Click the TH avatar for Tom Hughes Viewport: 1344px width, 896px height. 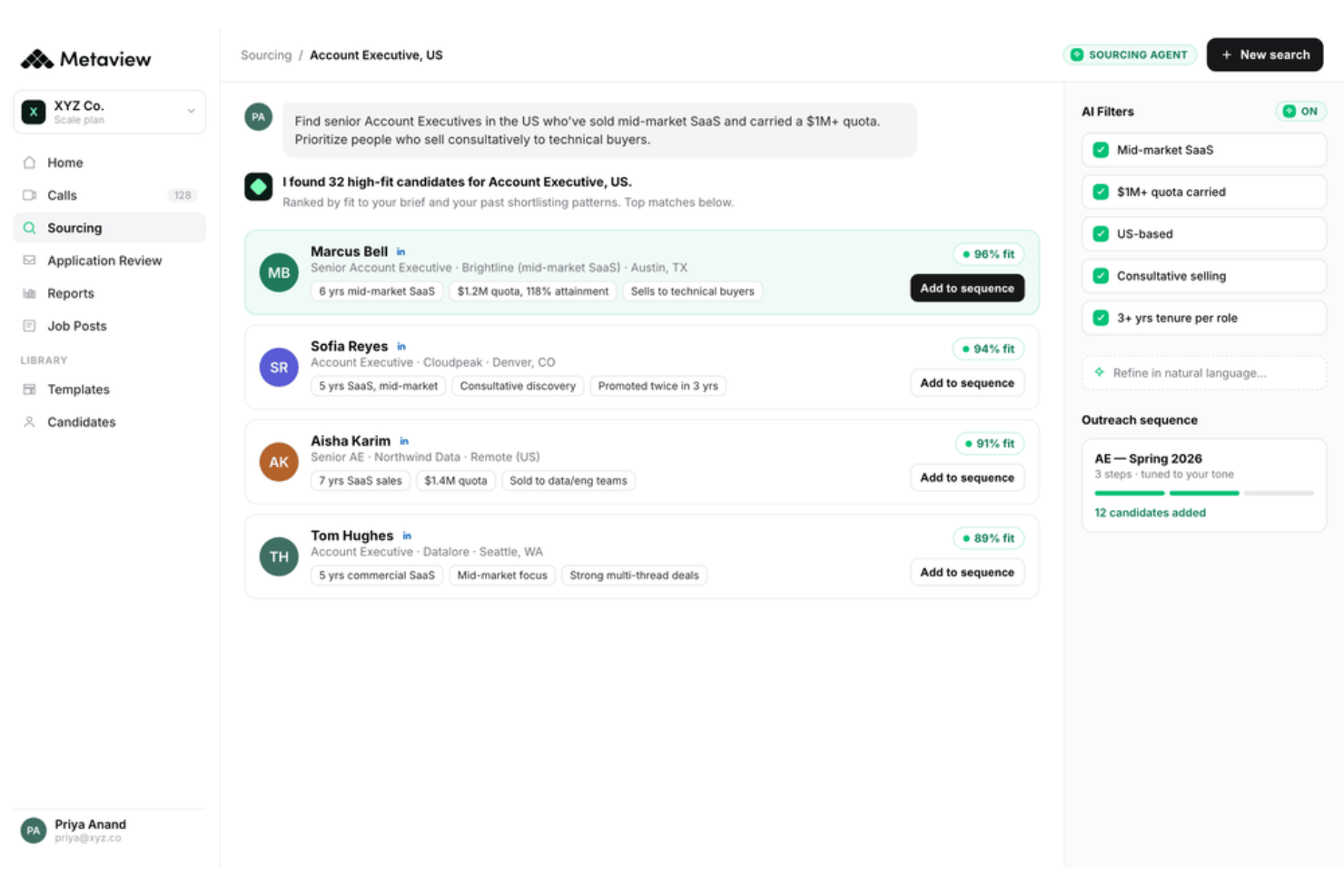[279, 556]
